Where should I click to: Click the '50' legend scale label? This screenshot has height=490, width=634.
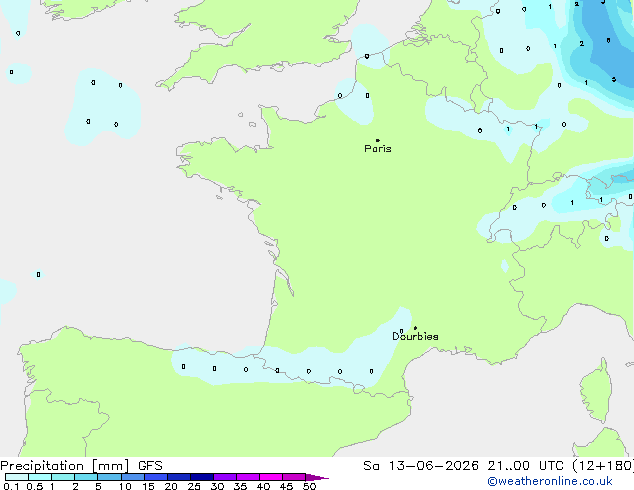click(309, 486)
